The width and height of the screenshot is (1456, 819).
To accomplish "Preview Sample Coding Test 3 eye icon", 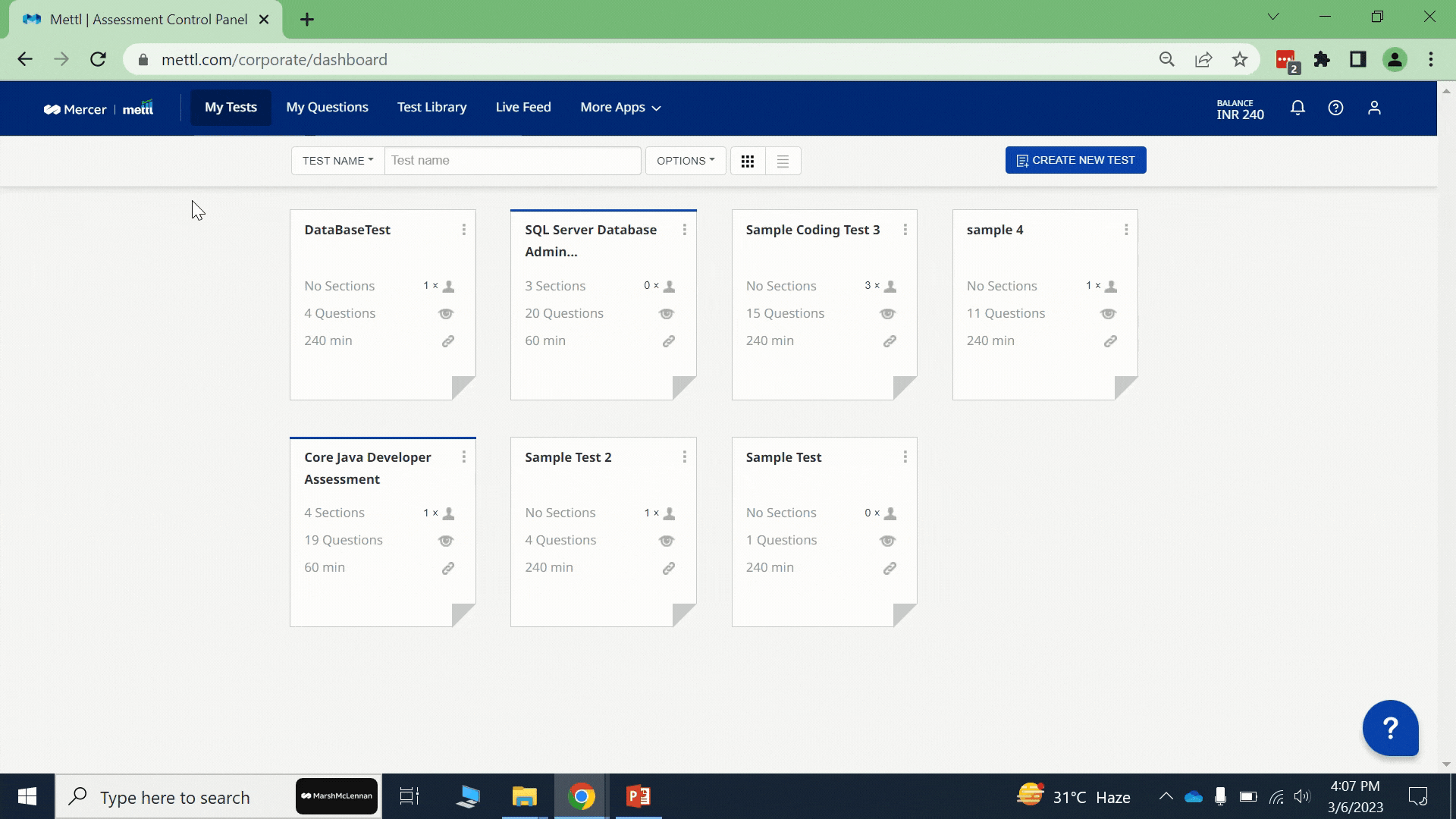I will pos(888,313).
